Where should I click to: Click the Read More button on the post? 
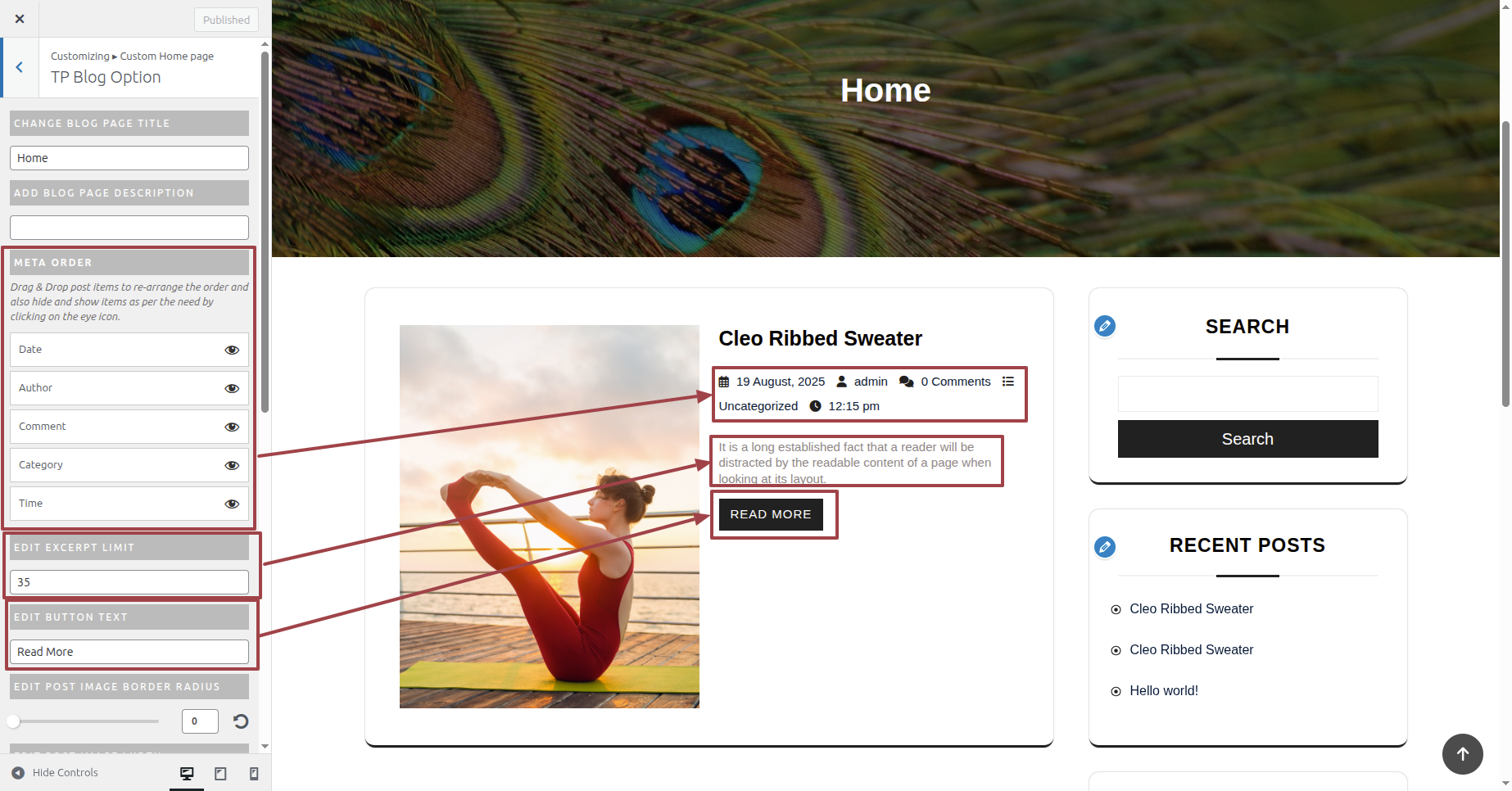(x=771, y=514)
